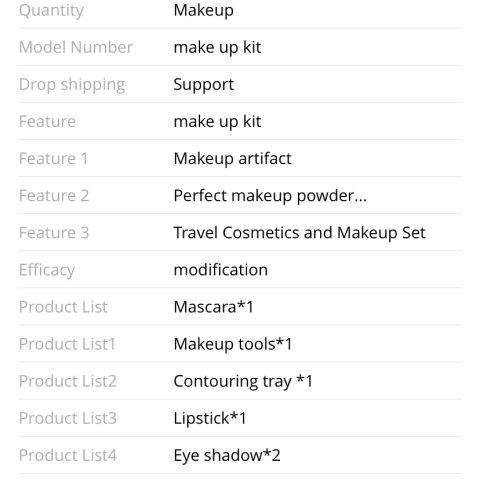Click the Quantity label
Image resolution: width=480 pixels, height=480 pixels.
click(51, 11)
